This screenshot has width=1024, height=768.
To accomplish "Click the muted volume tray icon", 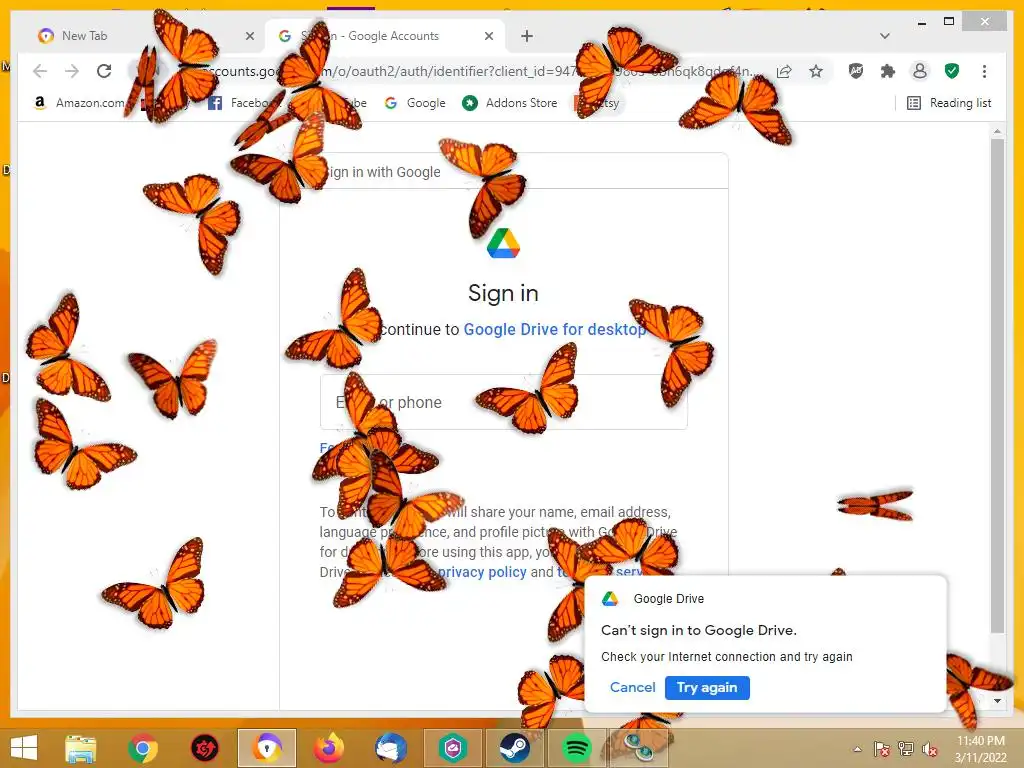I will click(x=930, y=749).
